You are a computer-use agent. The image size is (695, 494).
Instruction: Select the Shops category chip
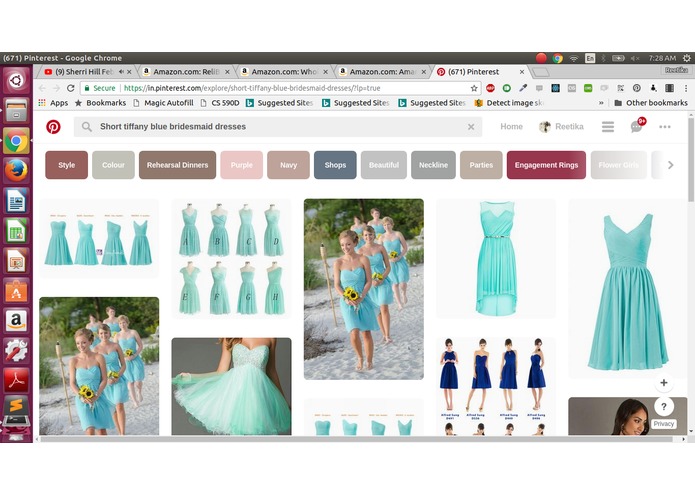tap(335, 165)
